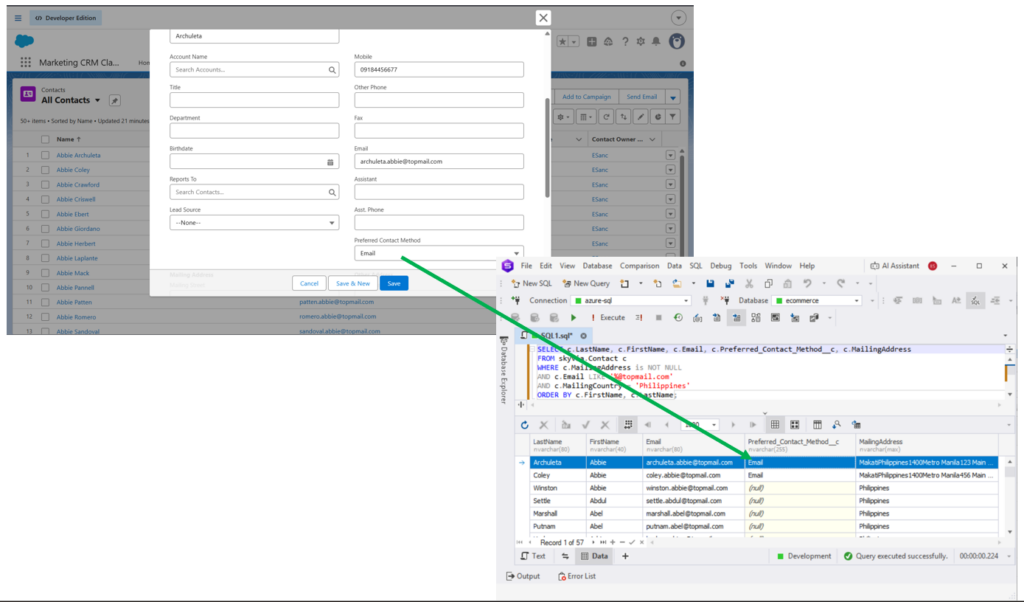1024x602 pixels.
Task: Pin the All Contacts list view
Action: pos(114,101)
